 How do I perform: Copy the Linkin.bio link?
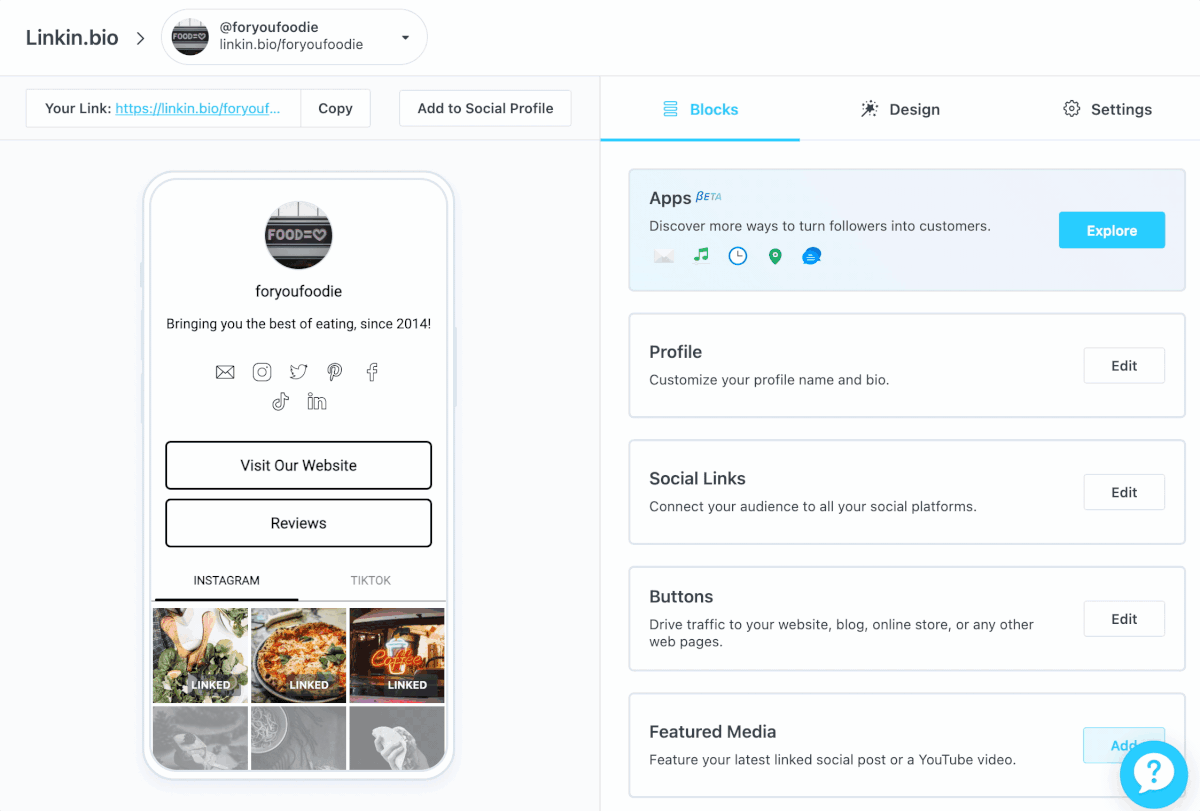click(335, 108)
